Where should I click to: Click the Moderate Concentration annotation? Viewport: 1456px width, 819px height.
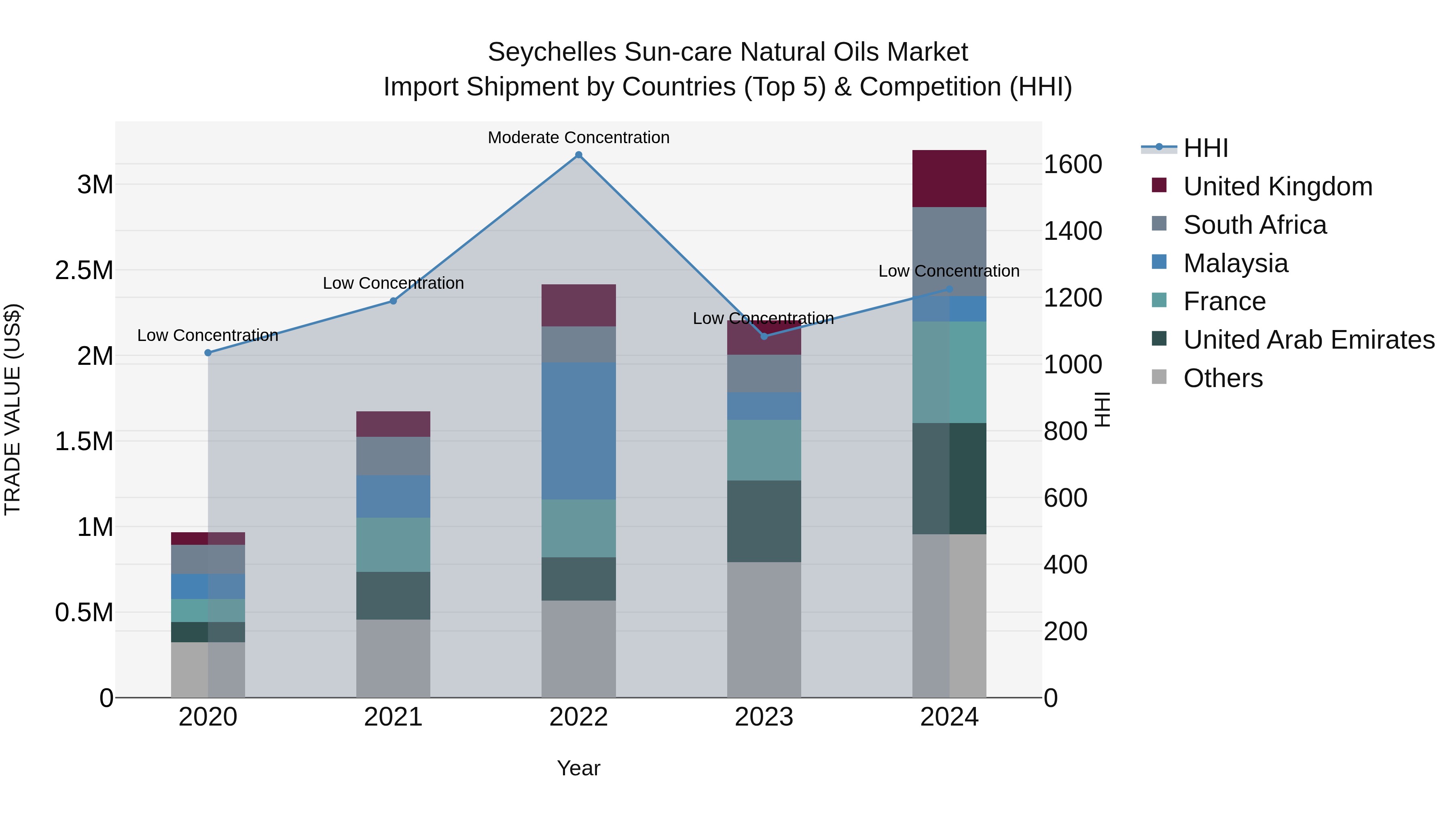579,138
